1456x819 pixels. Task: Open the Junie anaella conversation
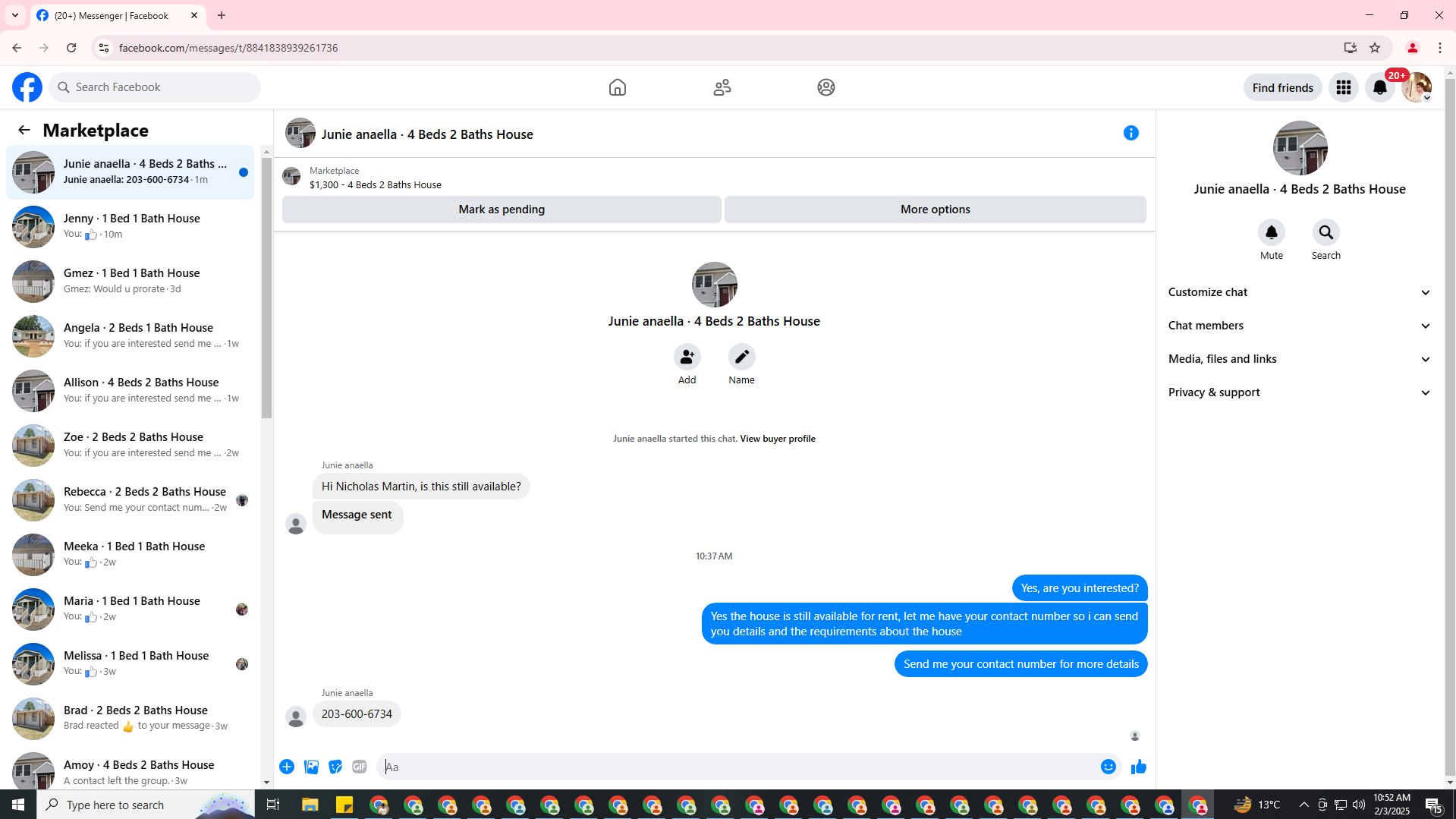131,172
